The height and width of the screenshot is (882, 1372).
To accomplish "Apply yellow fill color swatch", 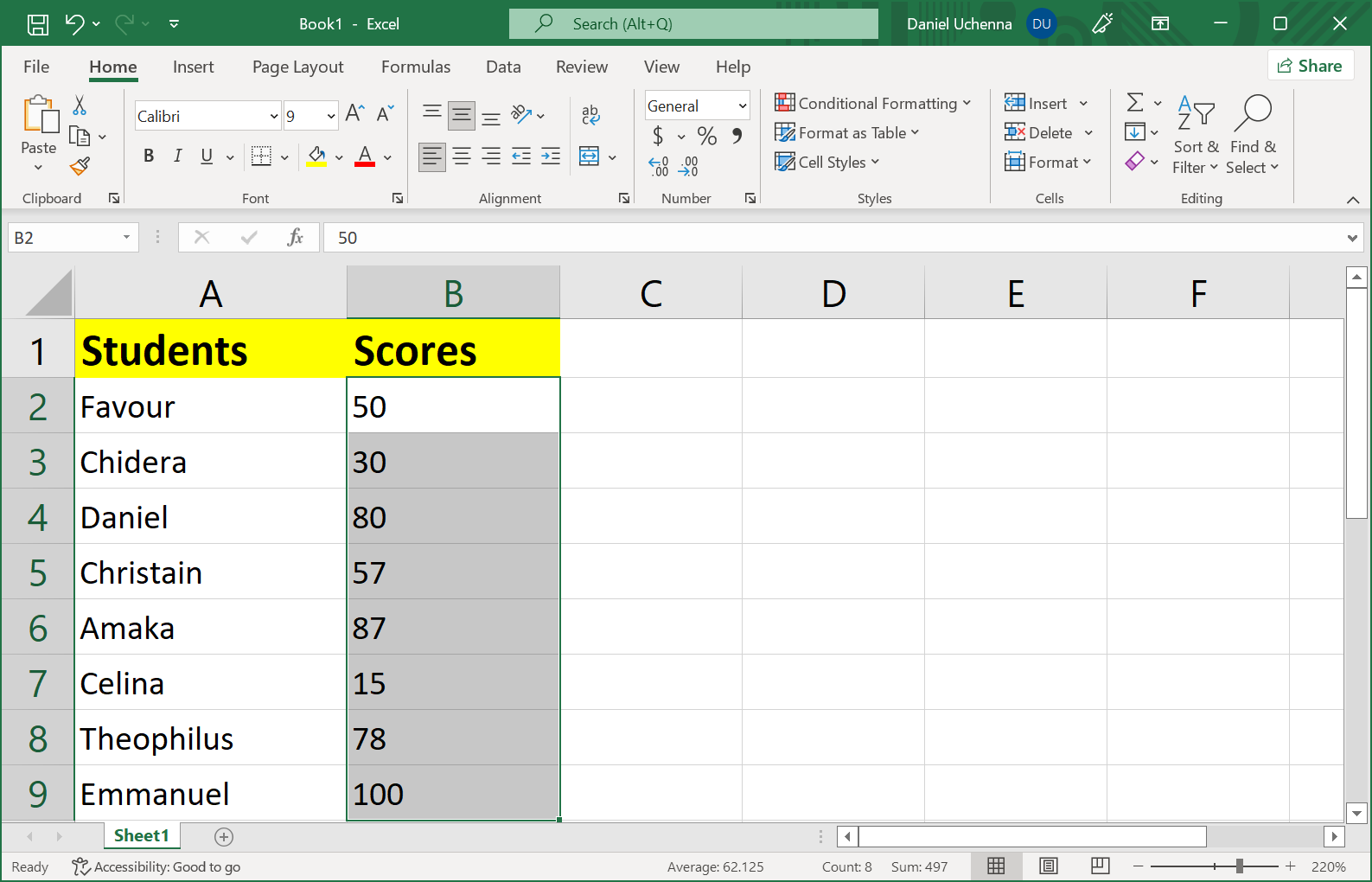I will [x=316, y=156].
